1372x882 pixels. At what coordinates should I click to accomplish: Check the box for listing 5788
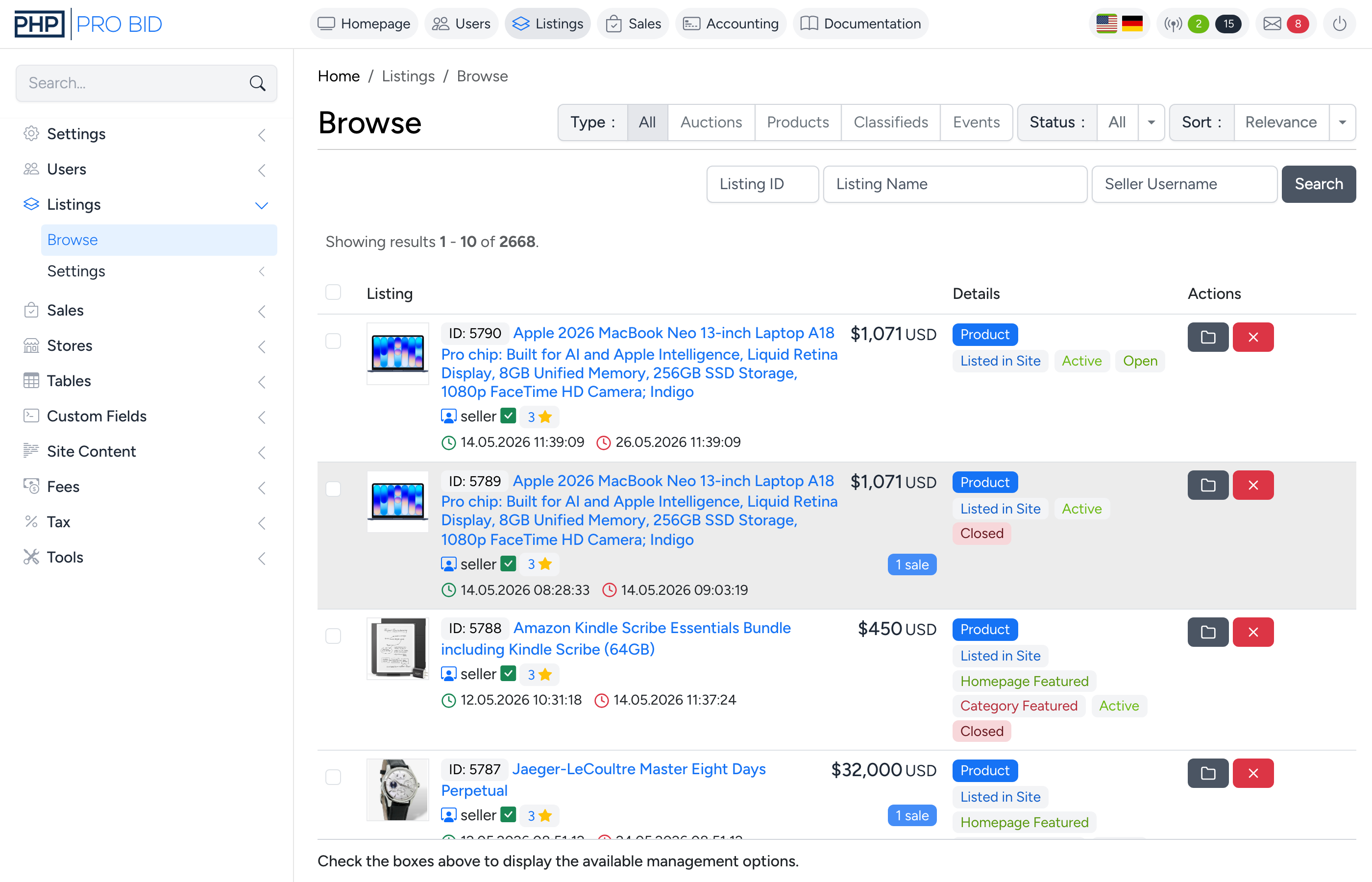coord(333,636)
